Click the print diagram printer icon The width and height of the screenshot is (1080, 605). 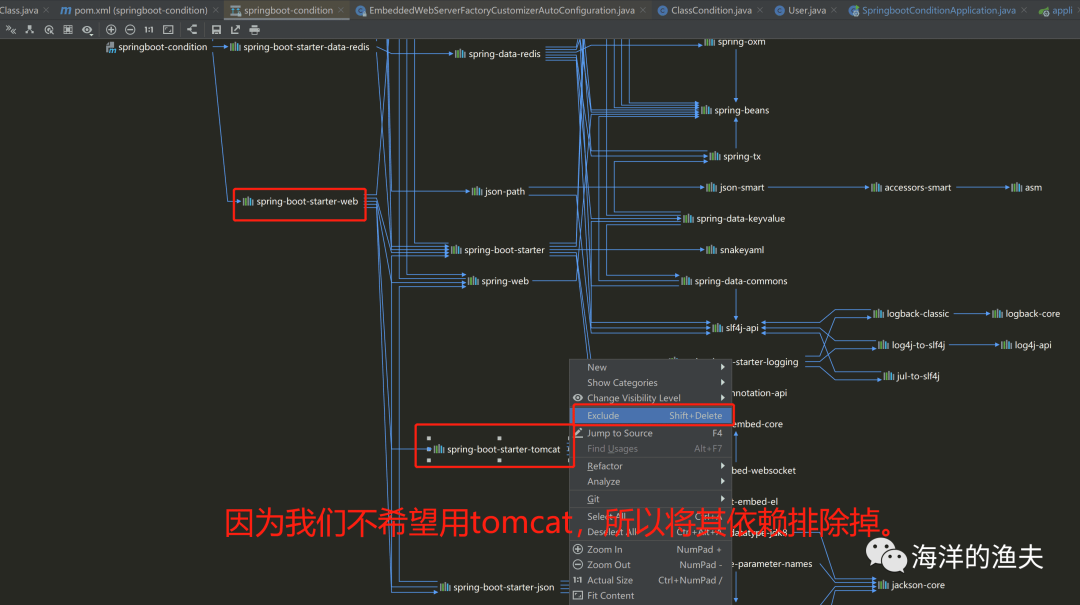tap(255, 30)
